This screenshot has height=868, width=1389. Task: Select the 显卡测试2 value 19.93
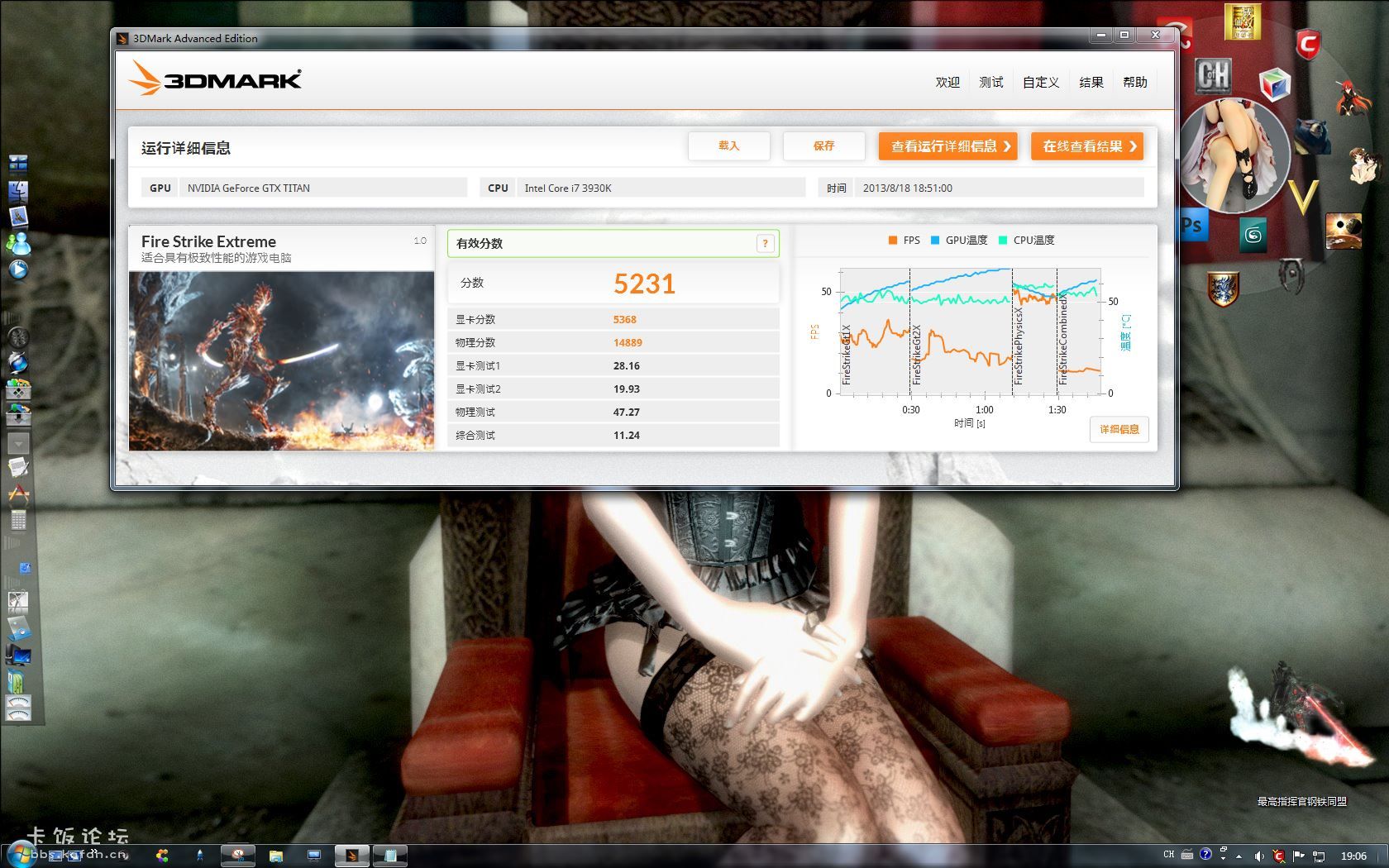click(627, 389)
